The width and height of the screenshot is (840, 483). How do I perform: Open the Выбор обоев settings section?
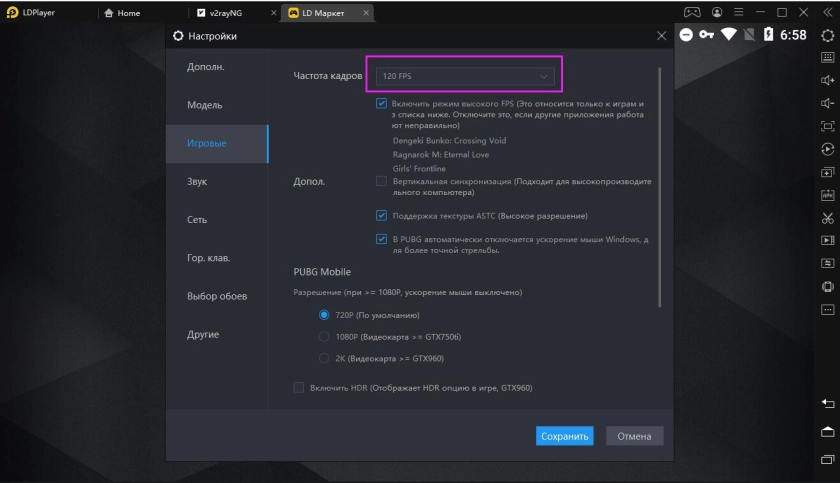[x=217, y=296]
